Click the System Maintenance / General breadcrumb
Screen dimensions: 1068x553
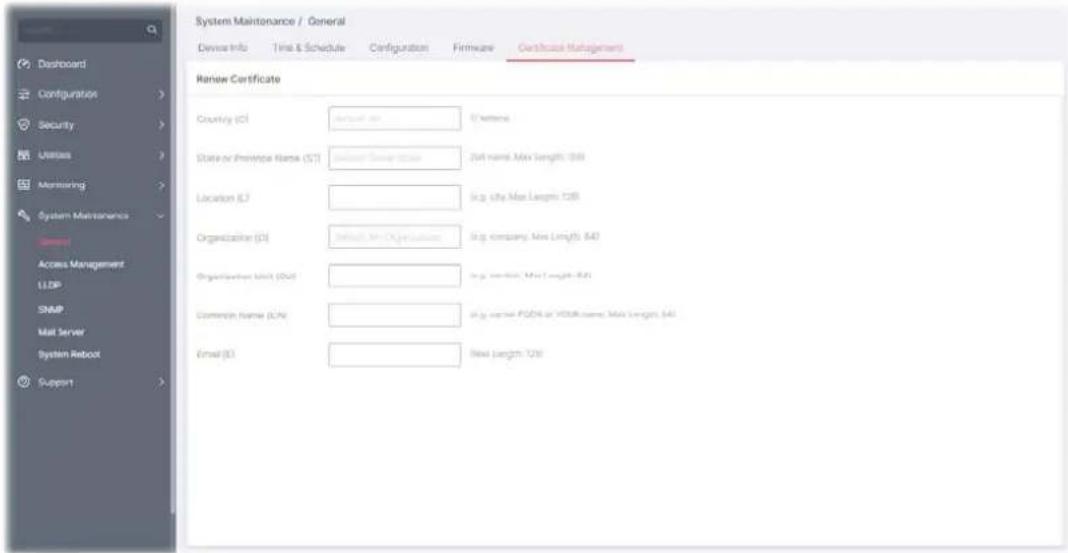pos(270,22)
